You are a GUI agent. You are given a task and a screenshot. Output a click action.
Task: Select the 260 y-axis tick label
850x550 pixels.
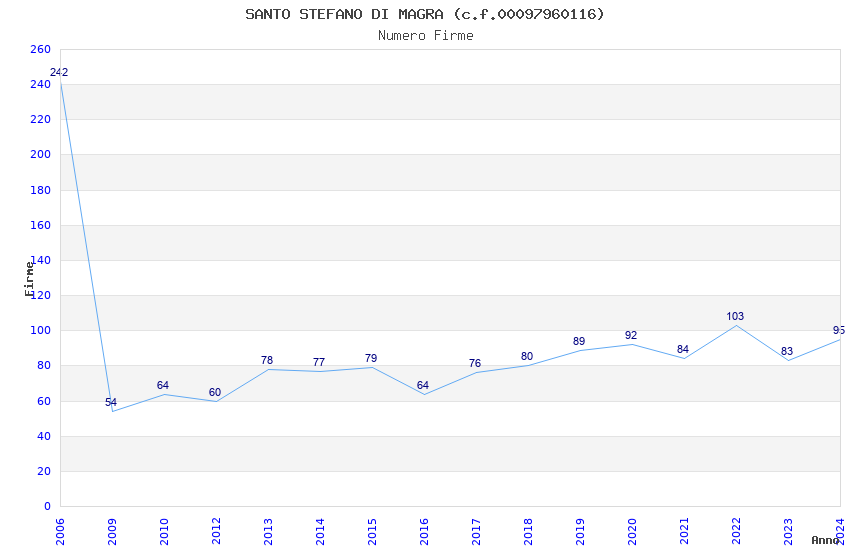point(40,49)
